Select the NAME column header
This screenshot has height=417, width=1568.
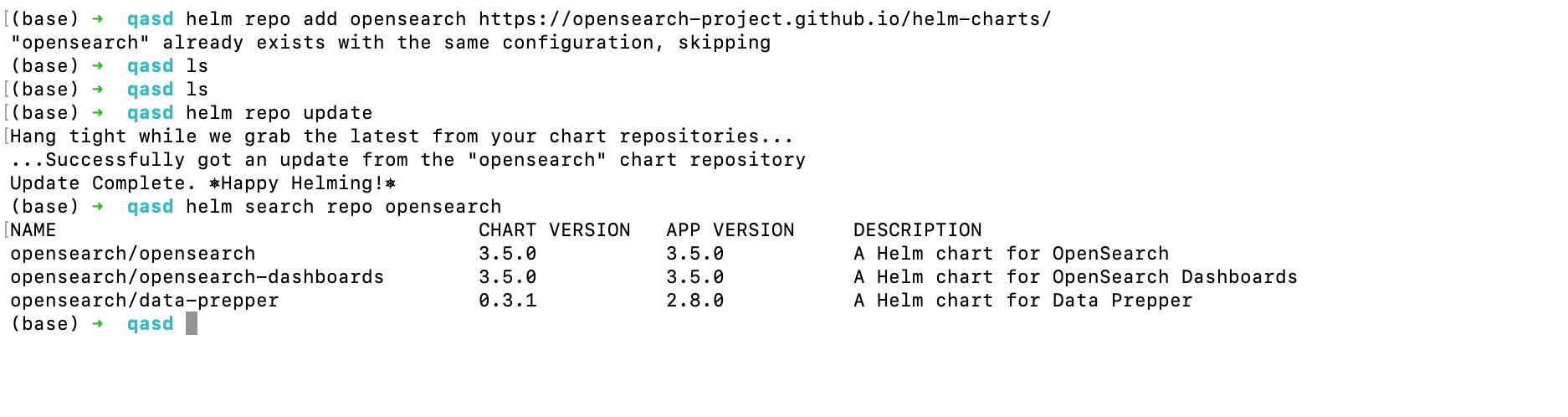[x=33, y=230]
